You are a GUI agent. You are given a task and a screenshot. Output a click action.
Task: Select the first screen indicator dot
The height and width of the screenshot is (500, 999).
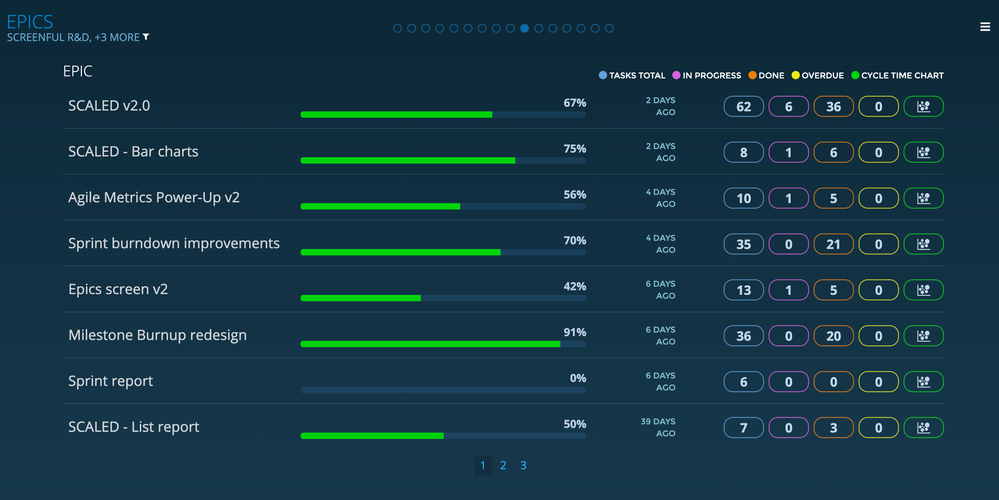[x=398, y=28]
